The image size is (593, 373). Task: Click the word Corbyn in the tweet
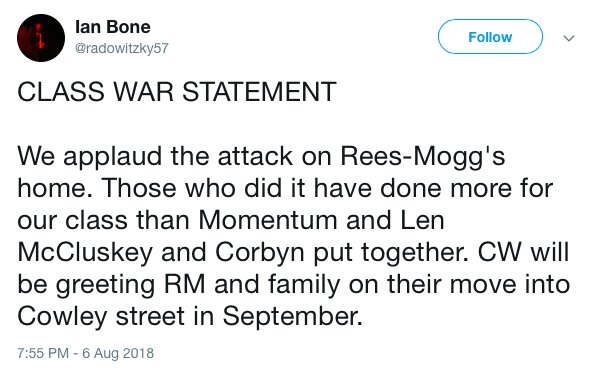click(x=260, y=253)
